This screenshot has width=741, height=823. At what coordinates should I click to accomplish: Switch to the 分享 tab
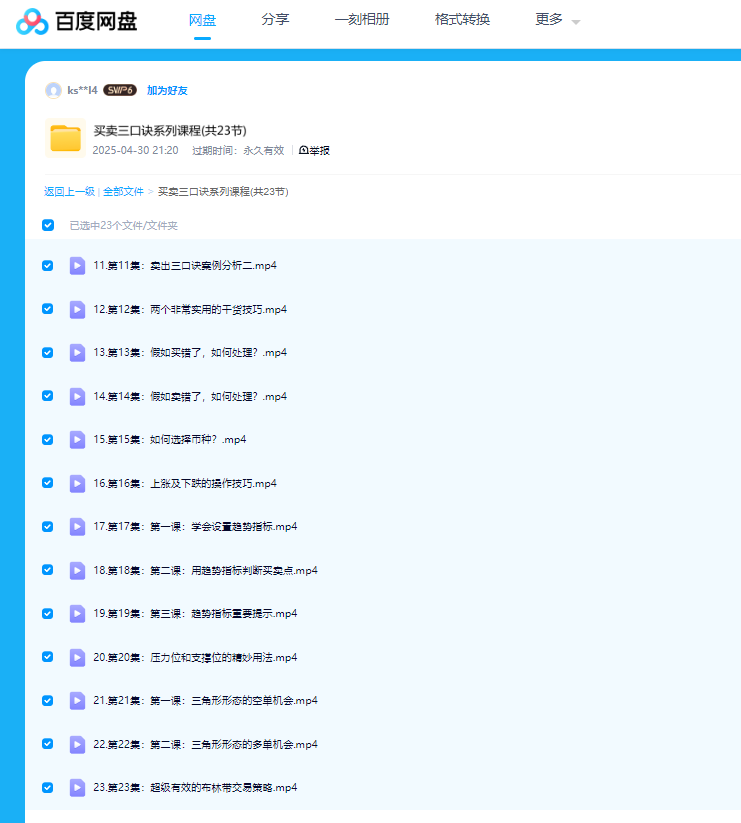pos(275,20)
